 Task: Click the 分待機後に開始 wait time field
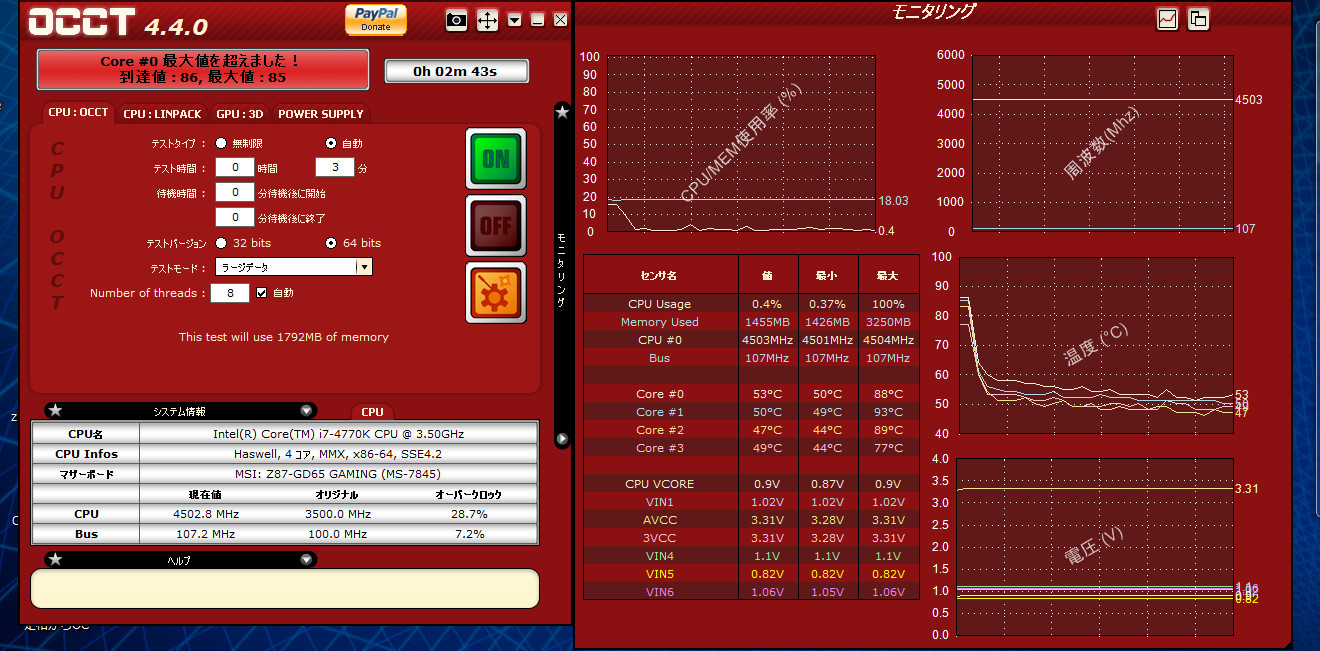235,192
